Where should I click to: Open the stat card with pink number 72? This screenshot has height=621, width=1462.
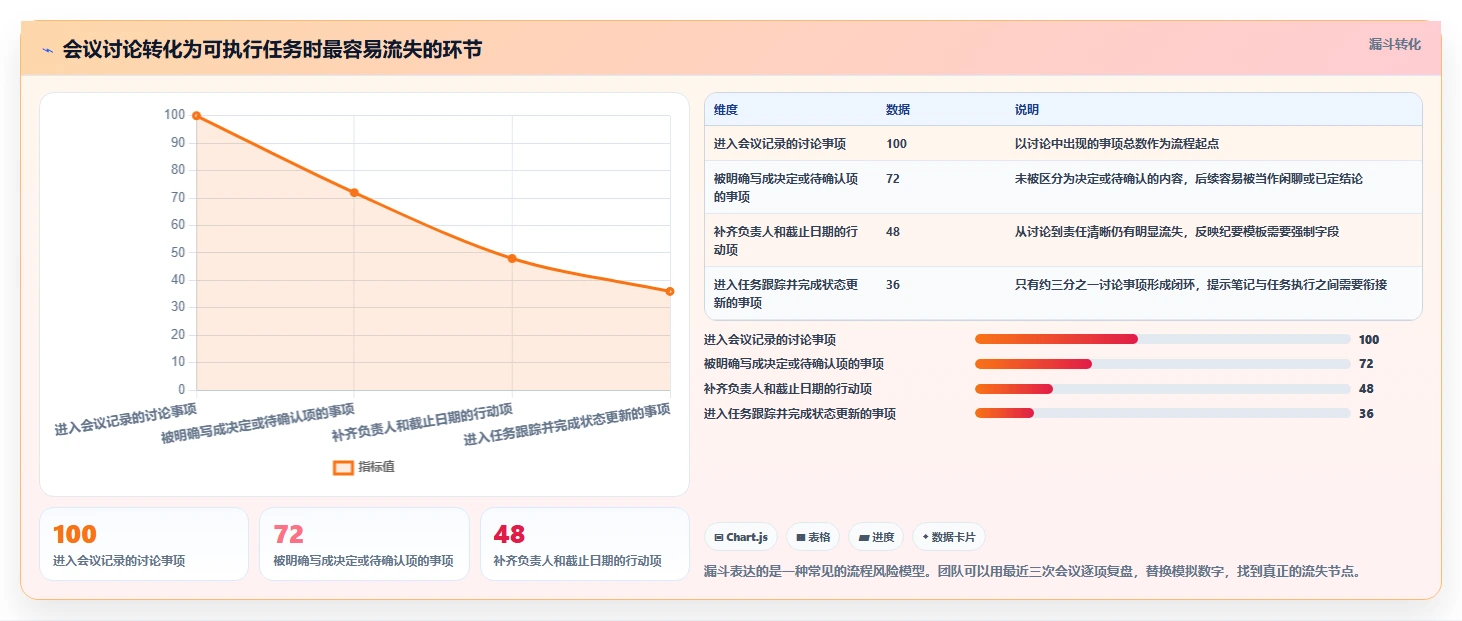(x=364, y=544)
